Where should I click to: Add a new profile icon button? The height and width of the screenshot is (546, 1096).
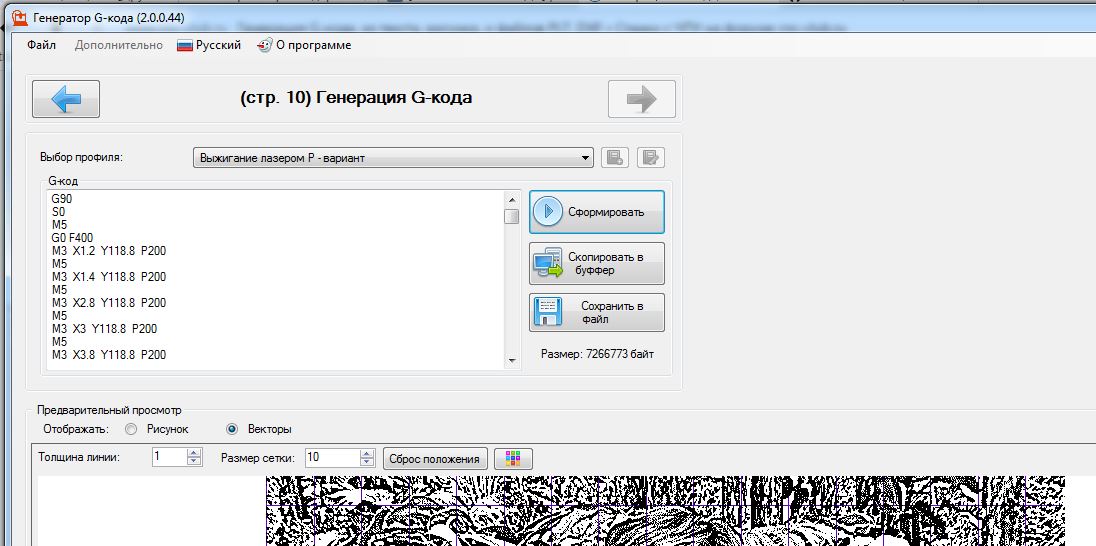coord(615,157)
